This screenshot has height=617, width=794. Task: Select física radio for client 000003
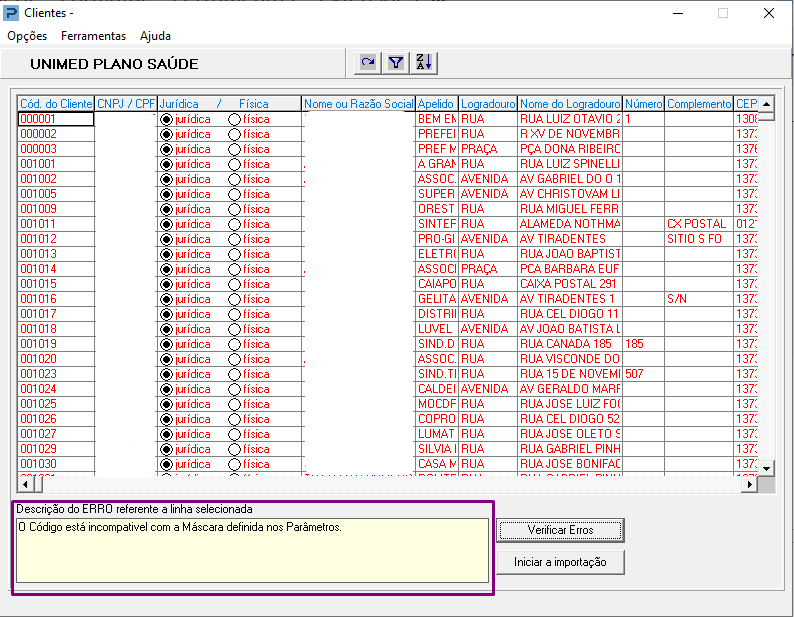click(234, 149)
